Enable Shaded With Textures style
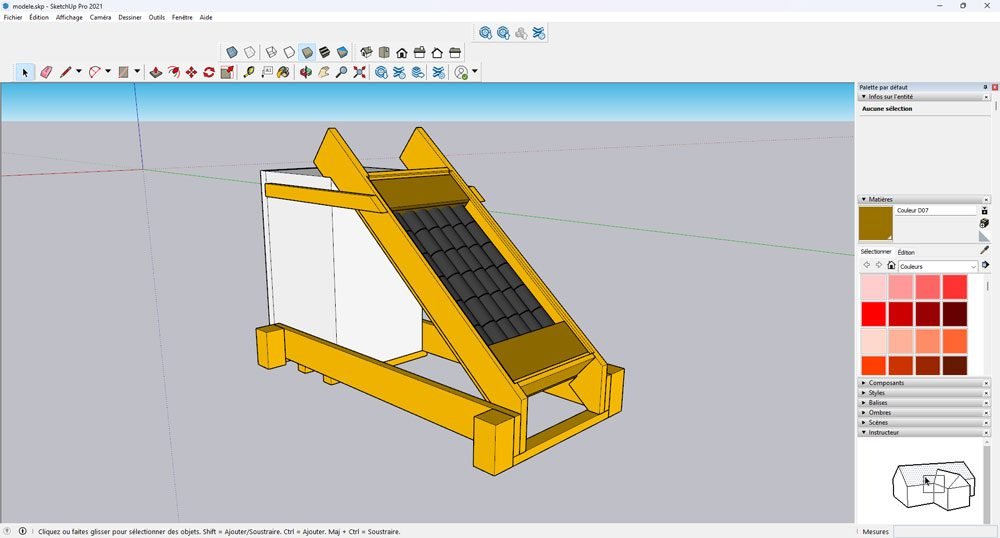The image size is (1000, 538). tap(325, 52)
